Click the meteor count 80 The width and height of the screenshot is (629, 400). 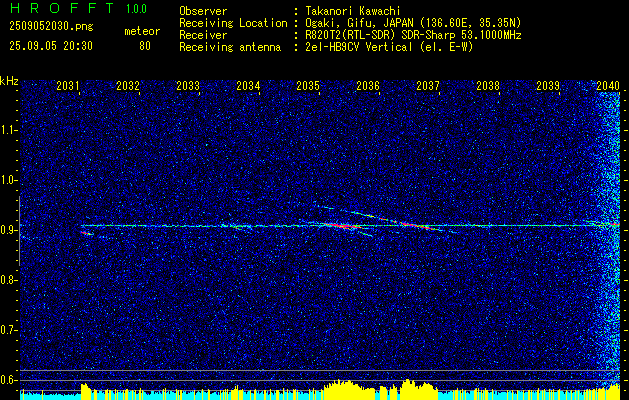pyautogui.click(x=145, y=46)
